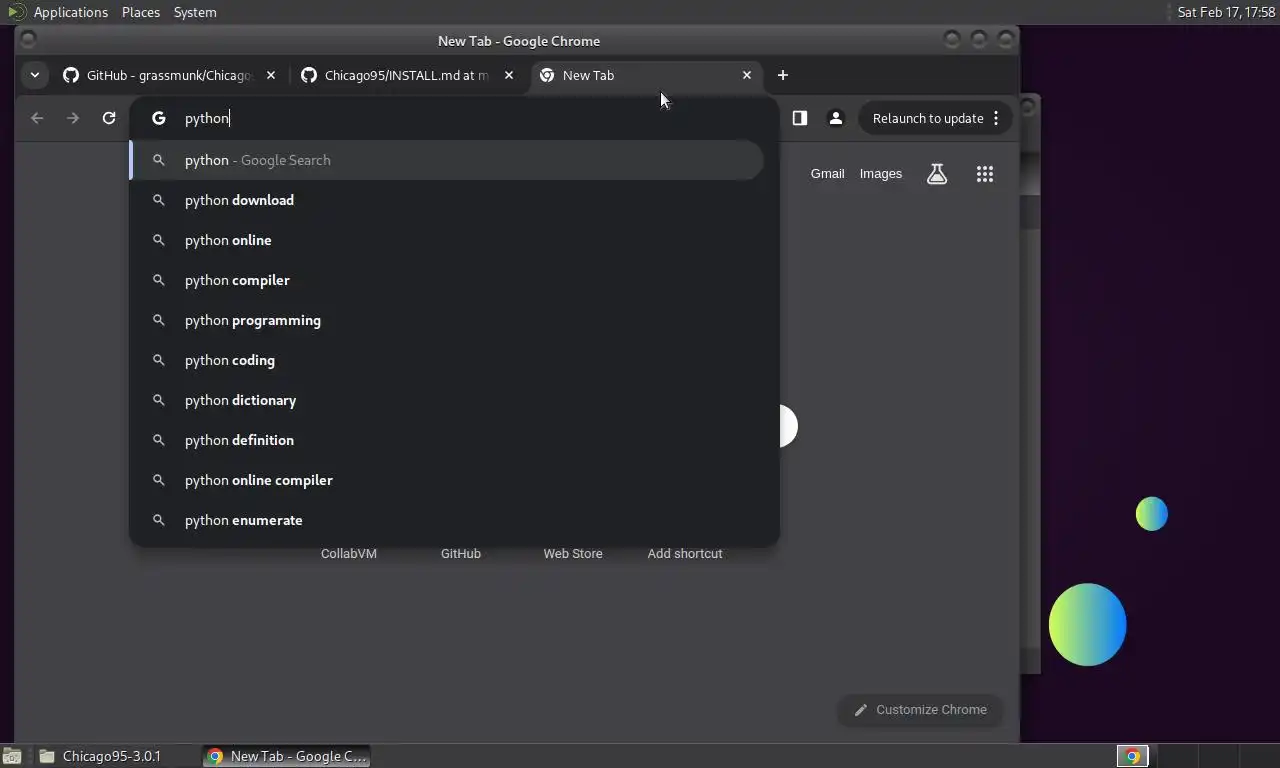Open the Images link
The width and height of the screenshot is (1280, 768).
(881, 174)
